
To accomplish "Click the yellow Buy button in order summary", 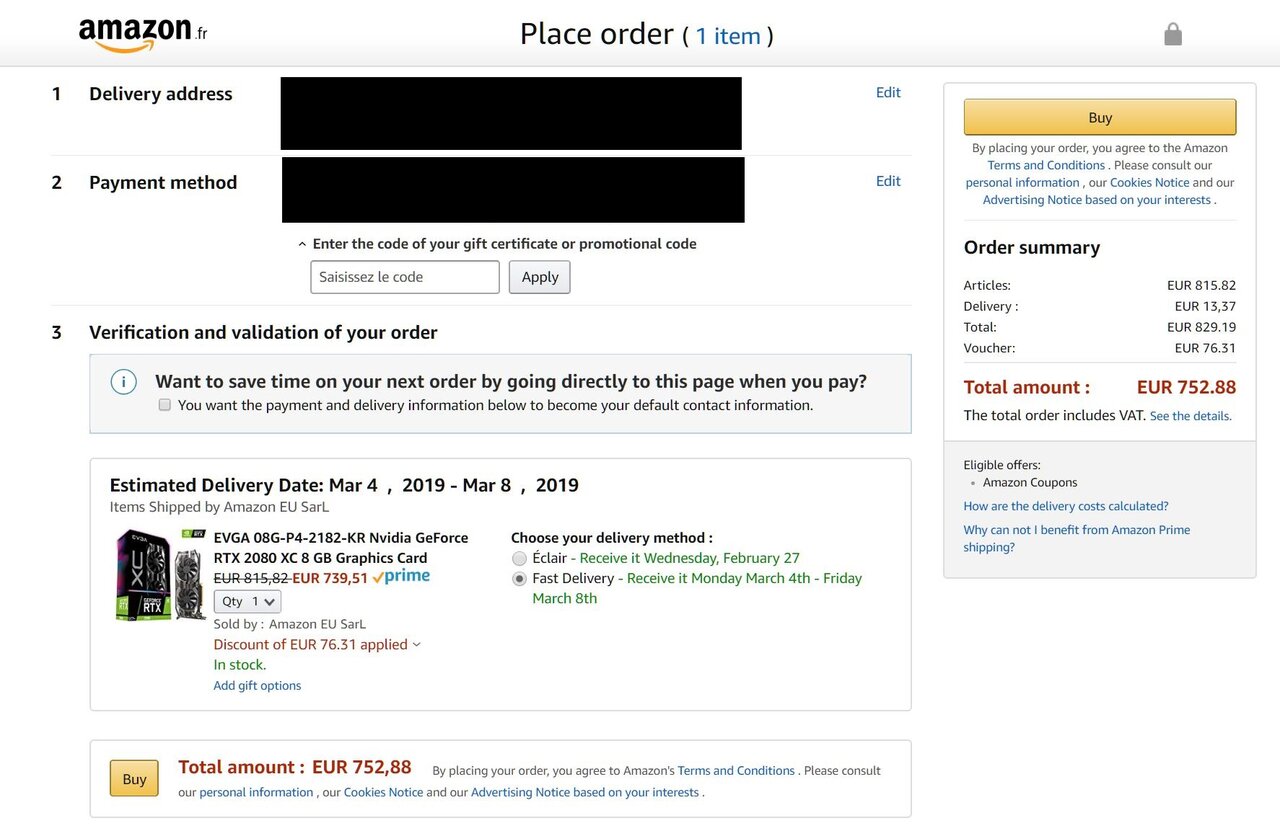I will coord(1100,117).
